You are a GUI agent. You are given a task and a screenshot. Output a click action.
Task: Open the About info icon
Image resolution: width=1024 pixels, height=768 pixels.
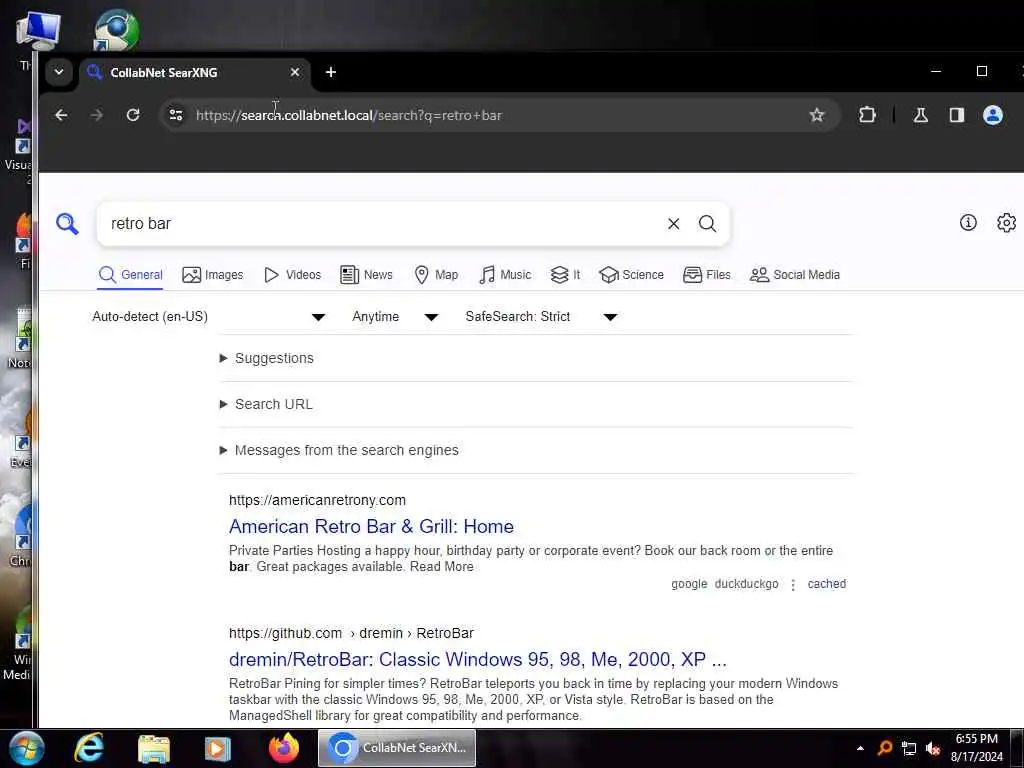point(968,223)
